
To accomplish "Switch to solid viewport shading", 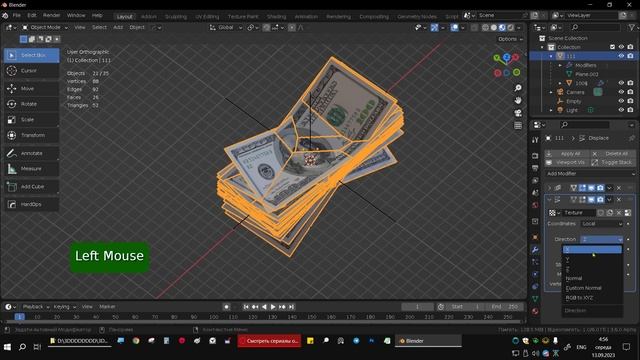I will pyautogui.click(x=494, y=27).
